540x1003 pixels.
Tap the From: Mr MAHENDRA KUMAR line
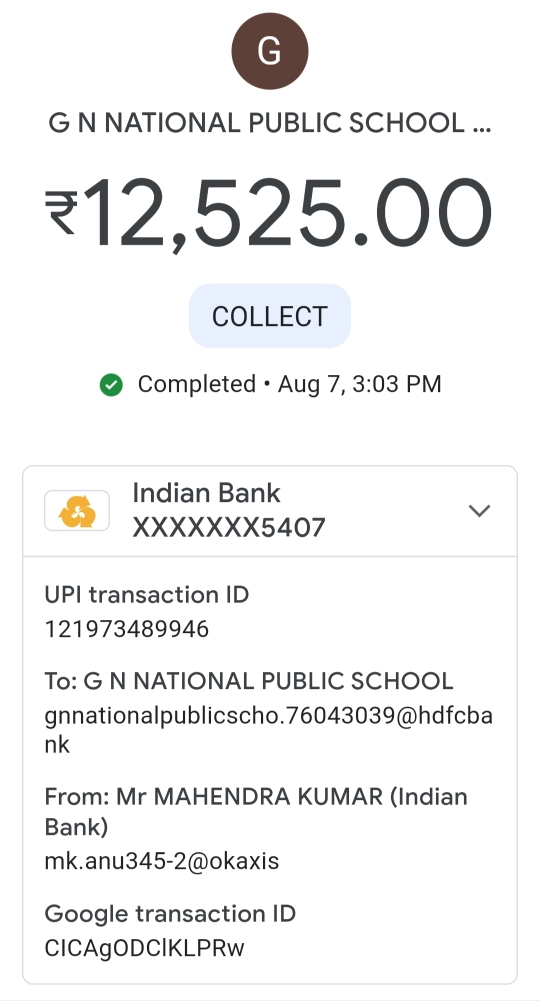256,812
